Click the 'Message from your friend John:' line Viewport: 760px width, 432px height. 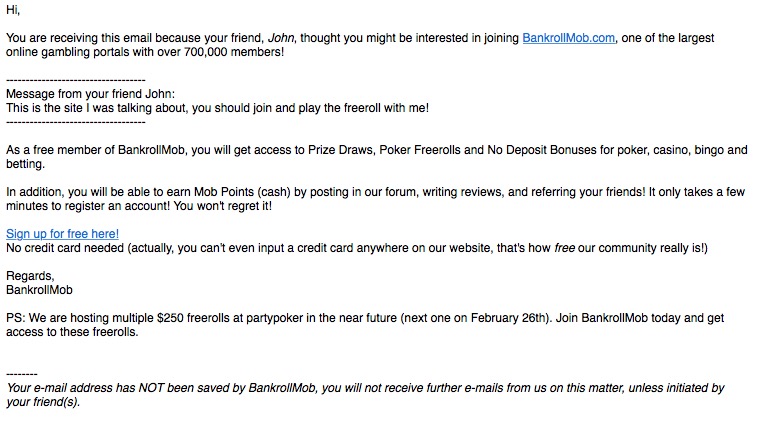click(91, 94)
